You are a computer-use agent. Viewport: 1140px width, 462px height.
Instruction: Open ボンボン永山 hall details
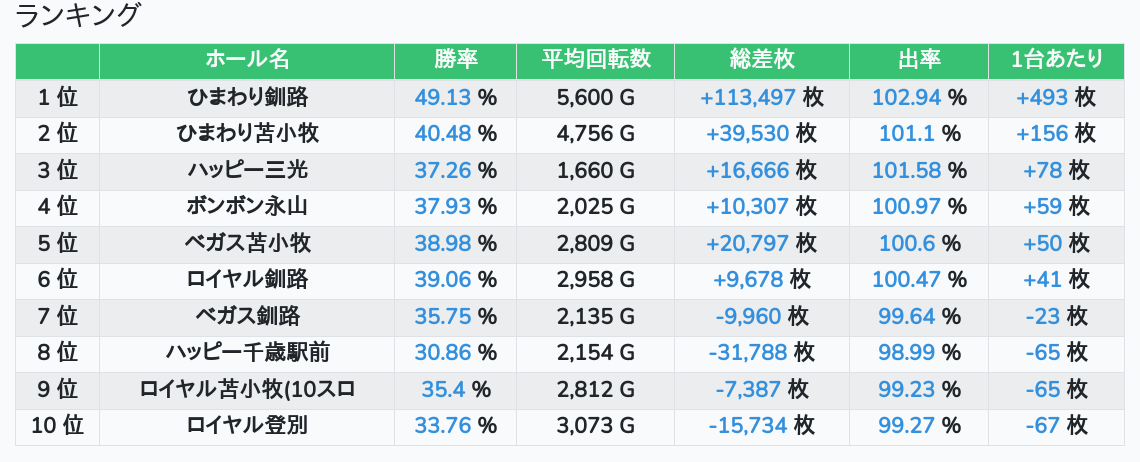(247, 207)
